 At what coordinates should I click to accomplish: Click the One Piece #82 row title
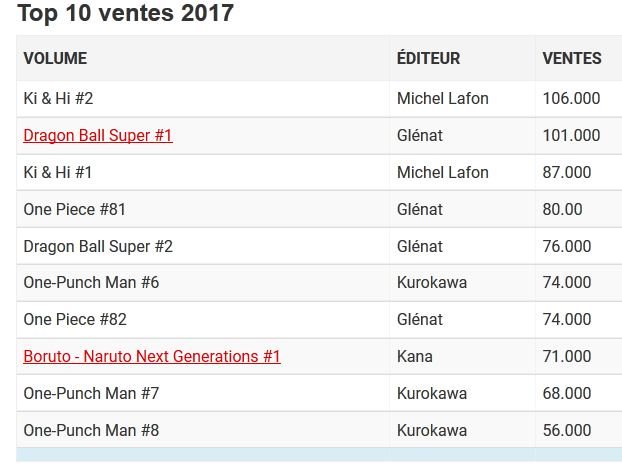coord(75,319)
